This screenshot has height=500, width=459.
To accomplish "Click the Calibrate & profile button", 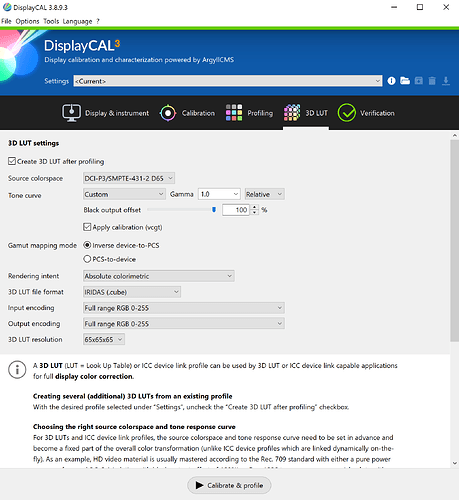I will [x=229, y=485].
